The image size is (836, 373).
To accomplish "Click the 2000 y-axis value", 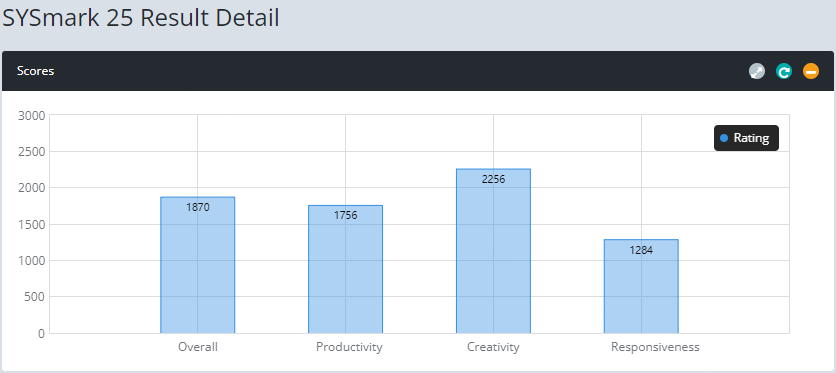I will pos(31,188).
